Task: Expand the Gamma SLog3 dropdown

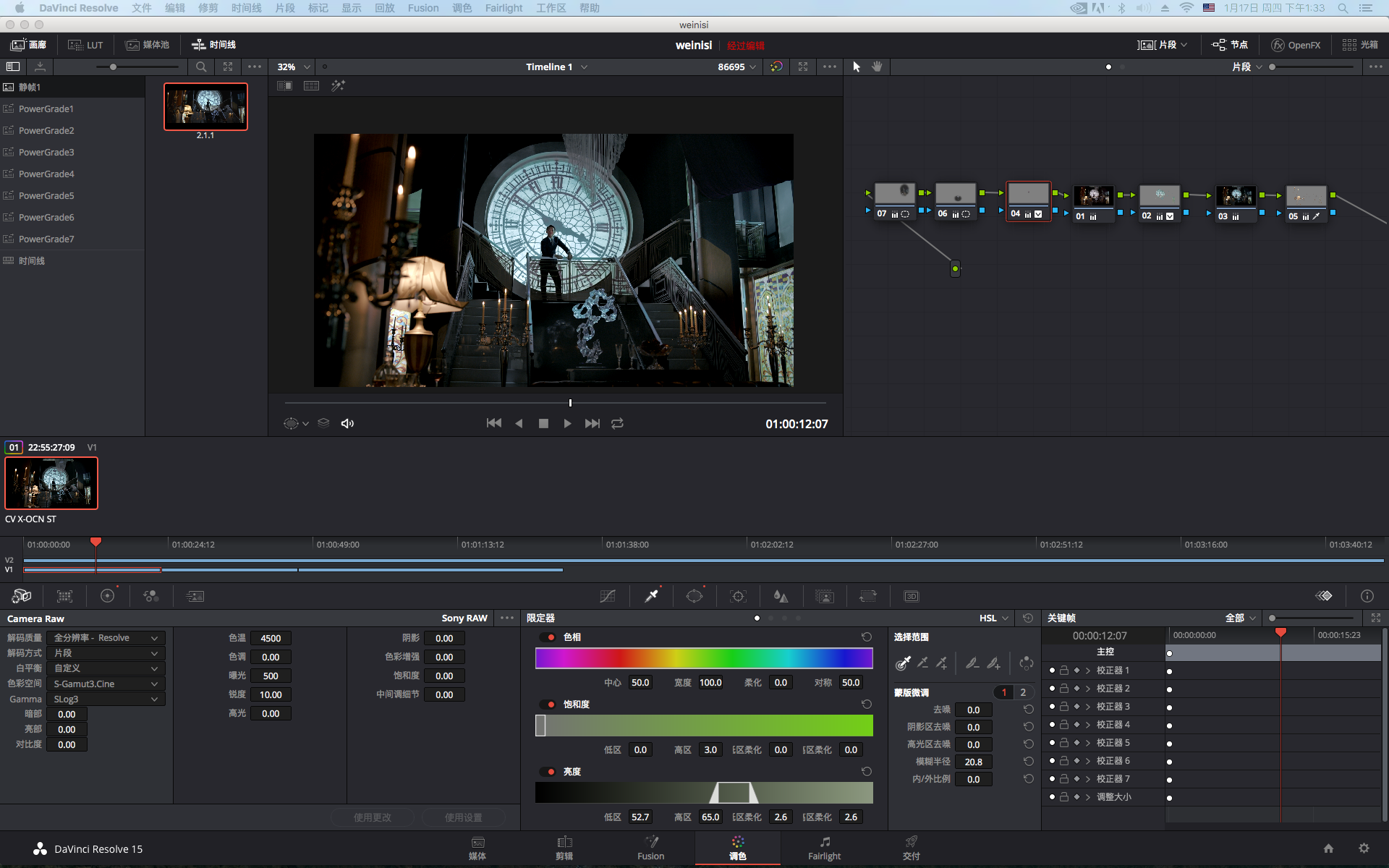Action: click(x=106, y=699)
